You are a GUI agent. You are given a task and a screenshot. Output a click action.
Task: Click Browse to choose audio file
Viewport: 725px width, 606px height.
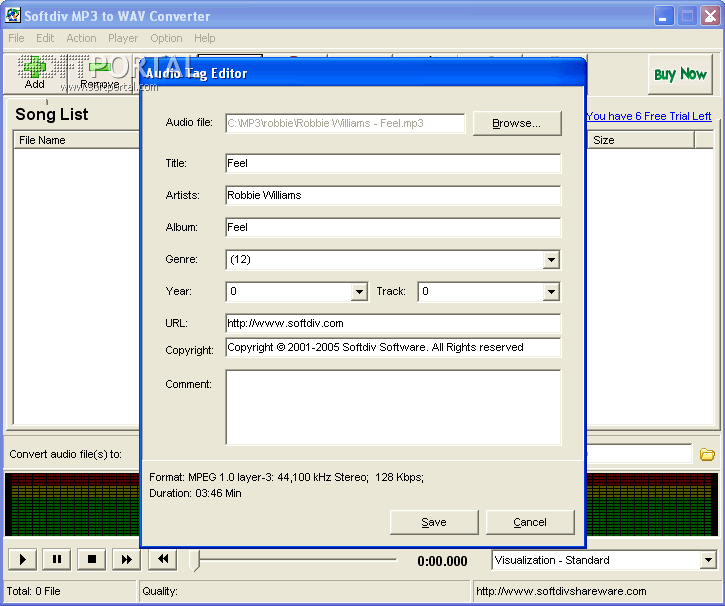(517, 123)
